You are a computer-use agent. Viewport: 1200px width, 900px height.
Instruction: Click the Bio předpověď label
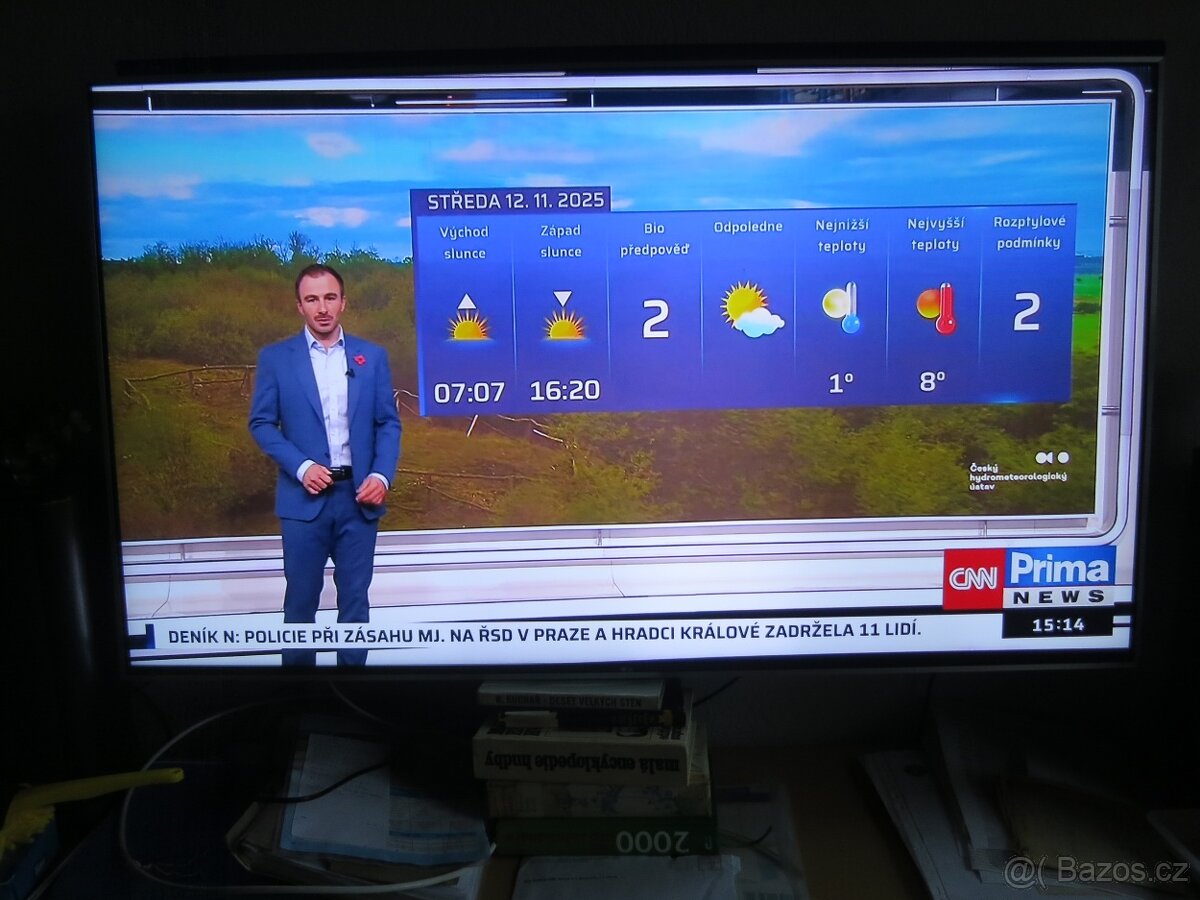pos(655,239)
